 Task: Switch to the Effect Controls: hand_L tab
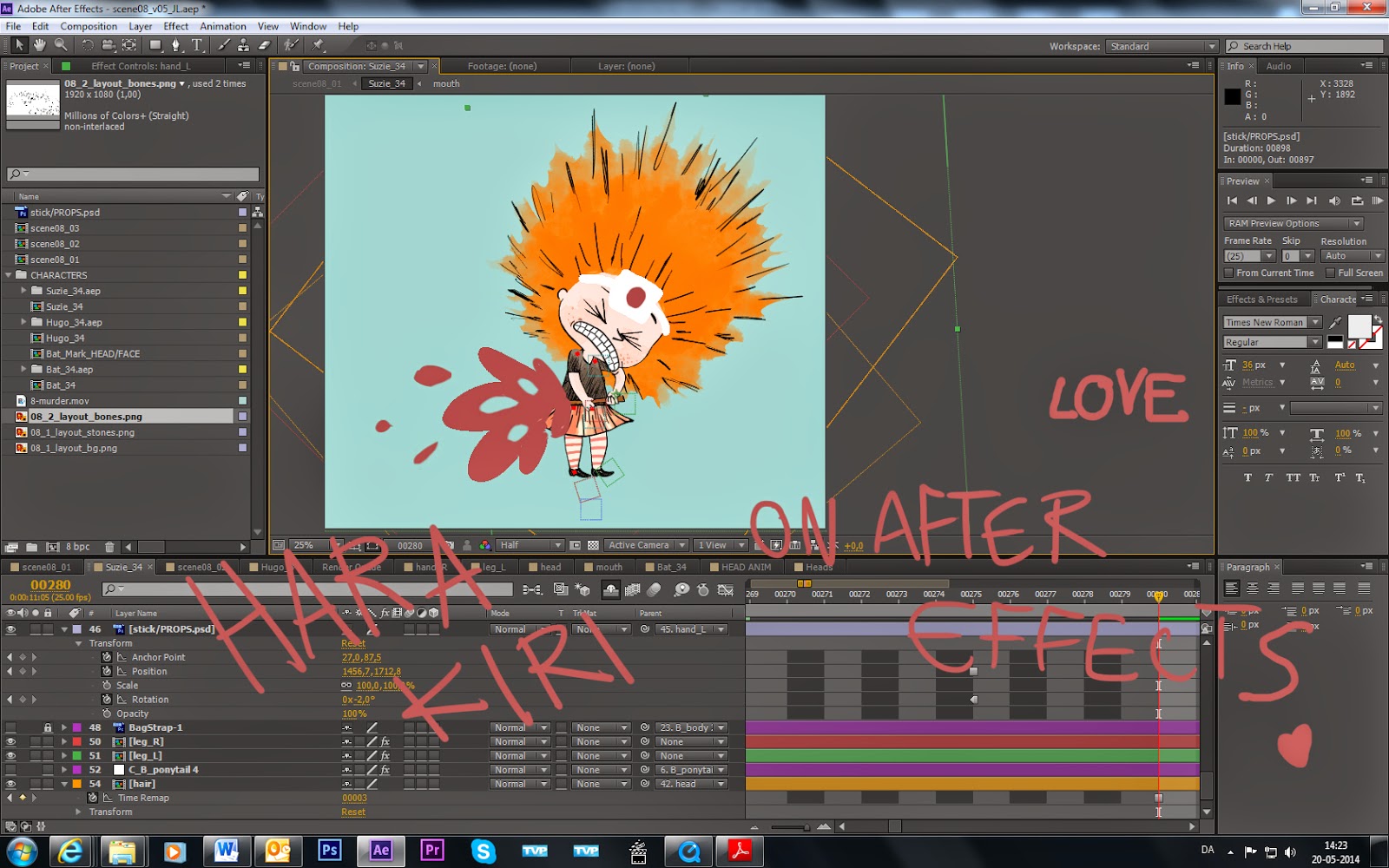point(141,66)
